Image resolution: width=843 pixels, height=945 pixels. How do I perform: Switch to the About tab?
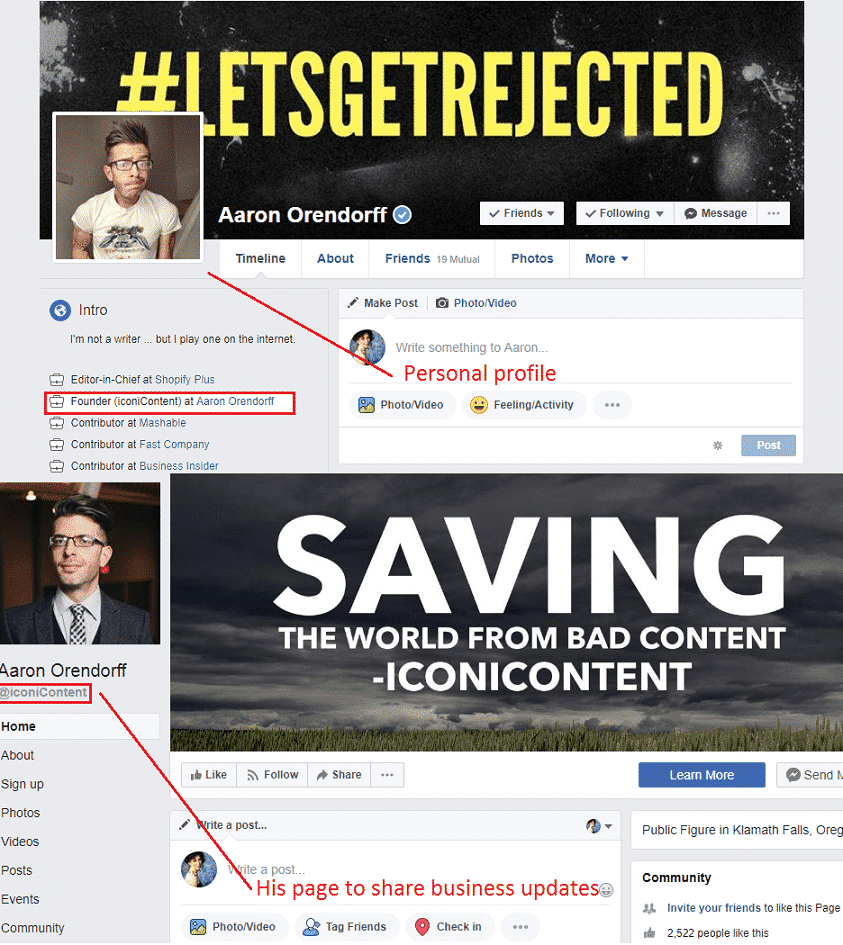pyautogui.click(x=335, y=259)
